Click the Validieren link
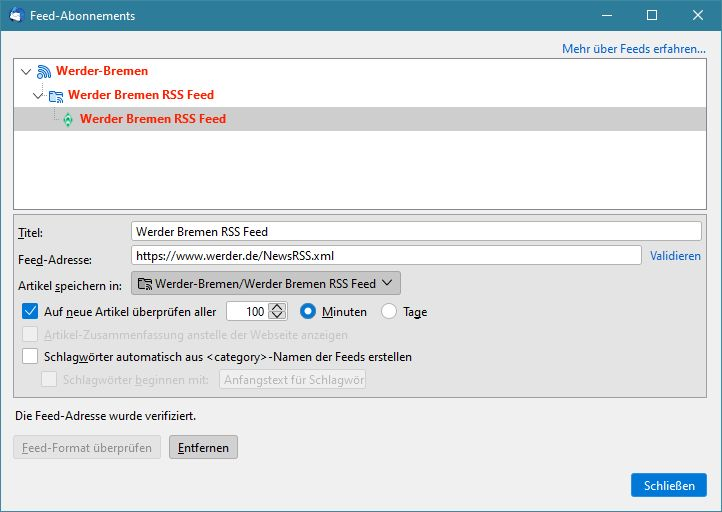This screenshot has width=722, height=512. pos(675,256)
